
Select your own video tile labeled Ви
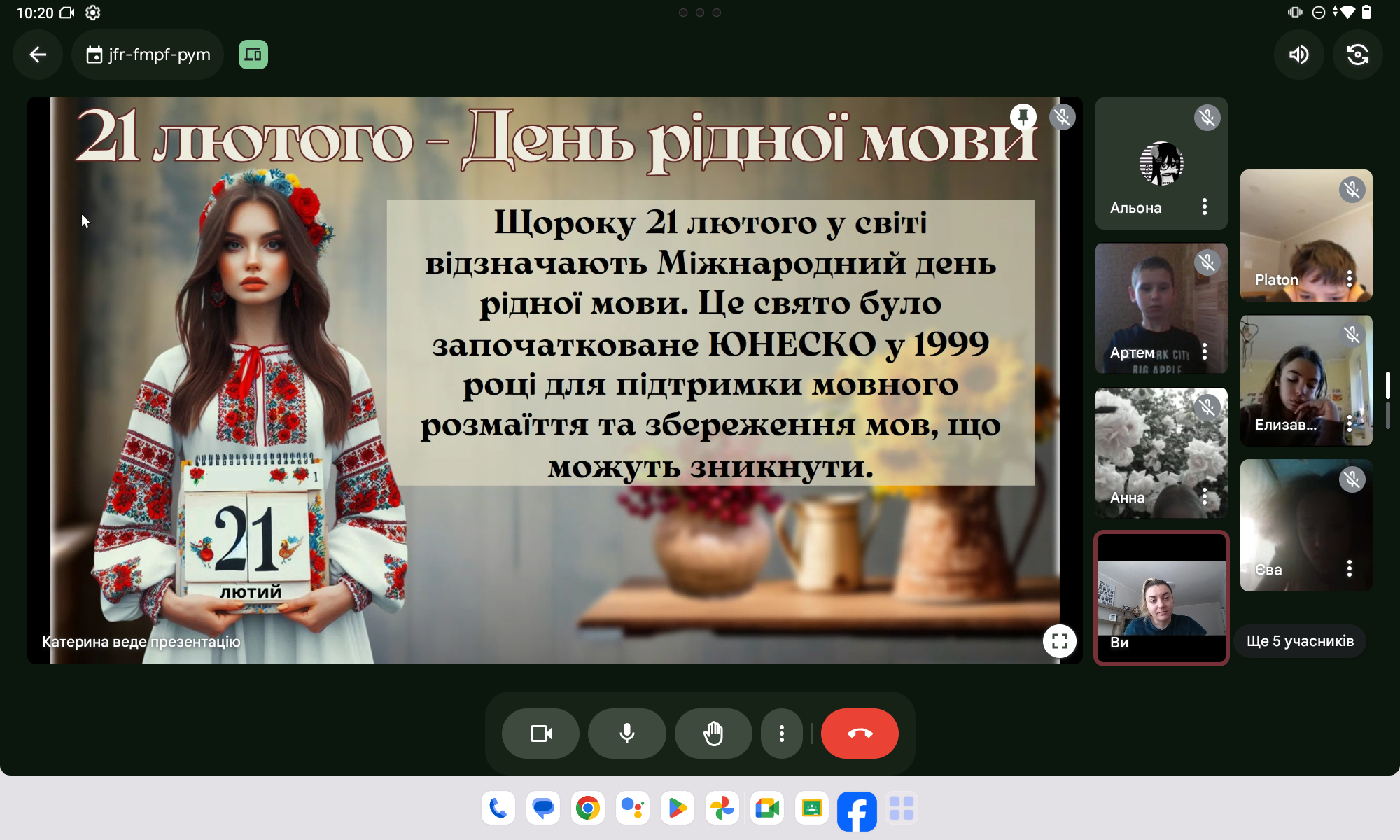tap(1161, 598)
